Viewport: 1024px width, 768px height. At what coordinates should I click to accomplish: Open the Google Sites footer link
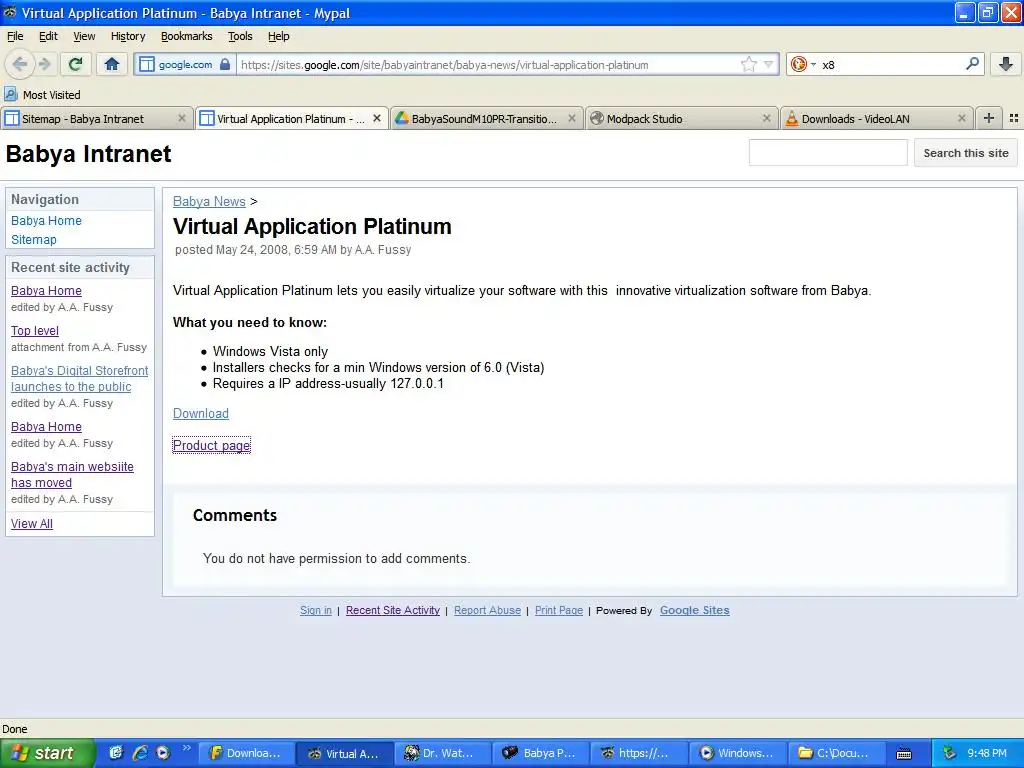[694, 610]
